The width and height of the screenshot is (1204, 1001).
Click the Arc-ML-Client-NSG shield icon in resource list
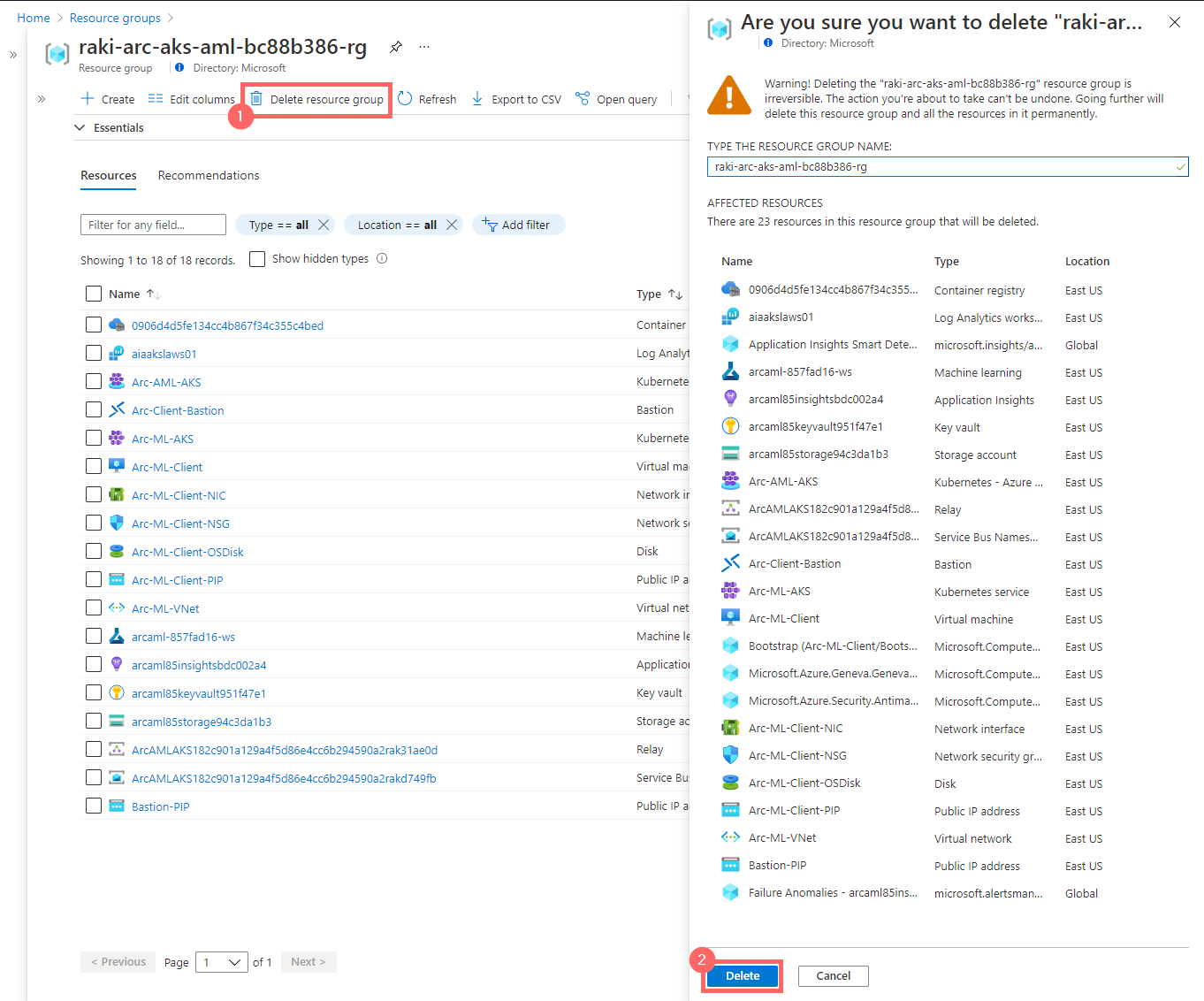point(117,523)
